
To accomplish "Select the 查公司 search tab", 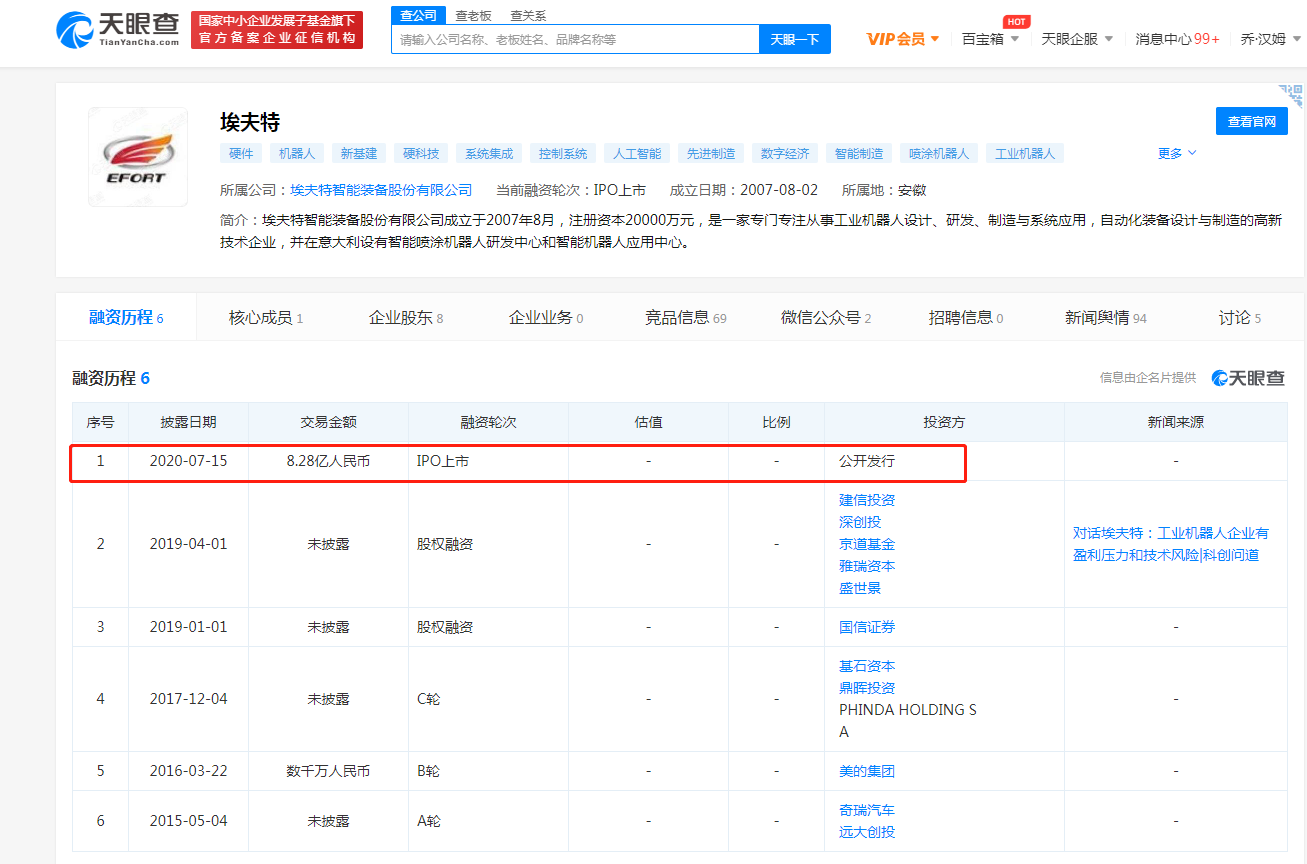I will [418, 15].
